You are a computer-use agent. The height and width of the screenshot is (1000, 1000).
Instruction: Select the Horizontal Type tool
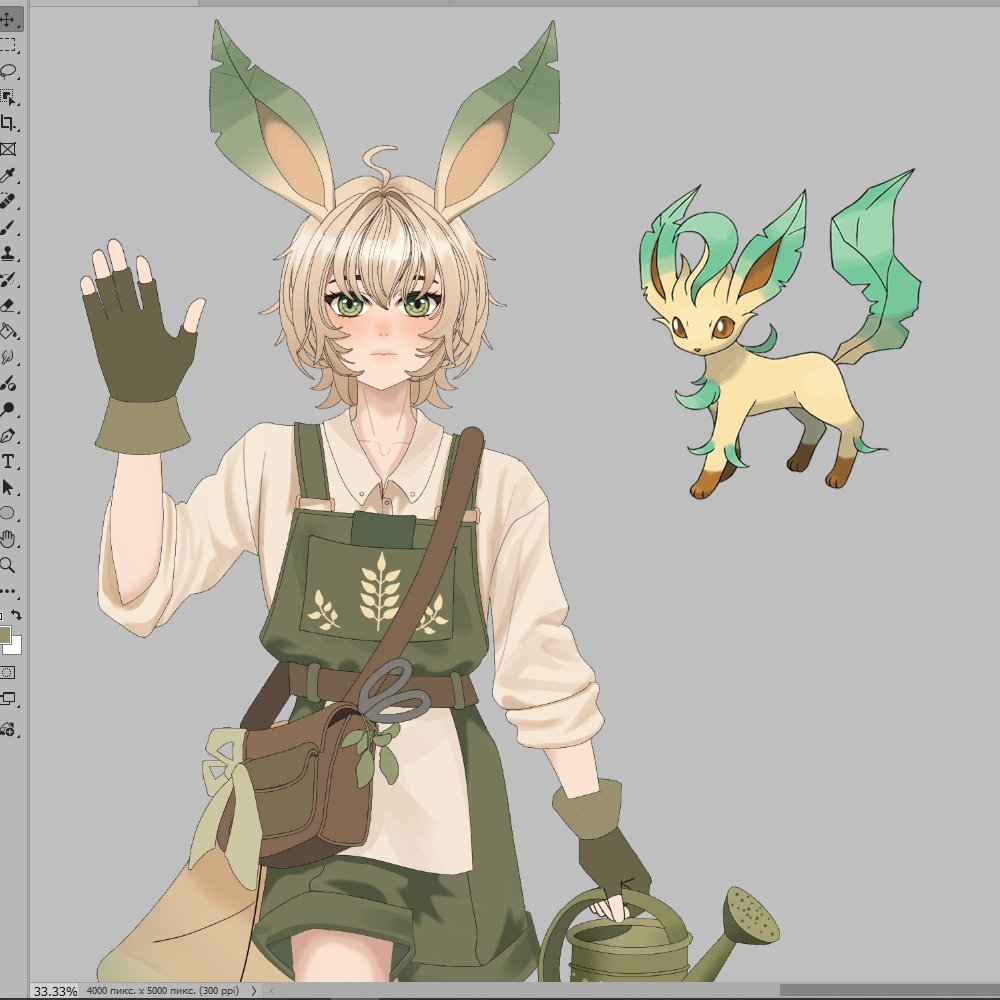pos(8,462)
